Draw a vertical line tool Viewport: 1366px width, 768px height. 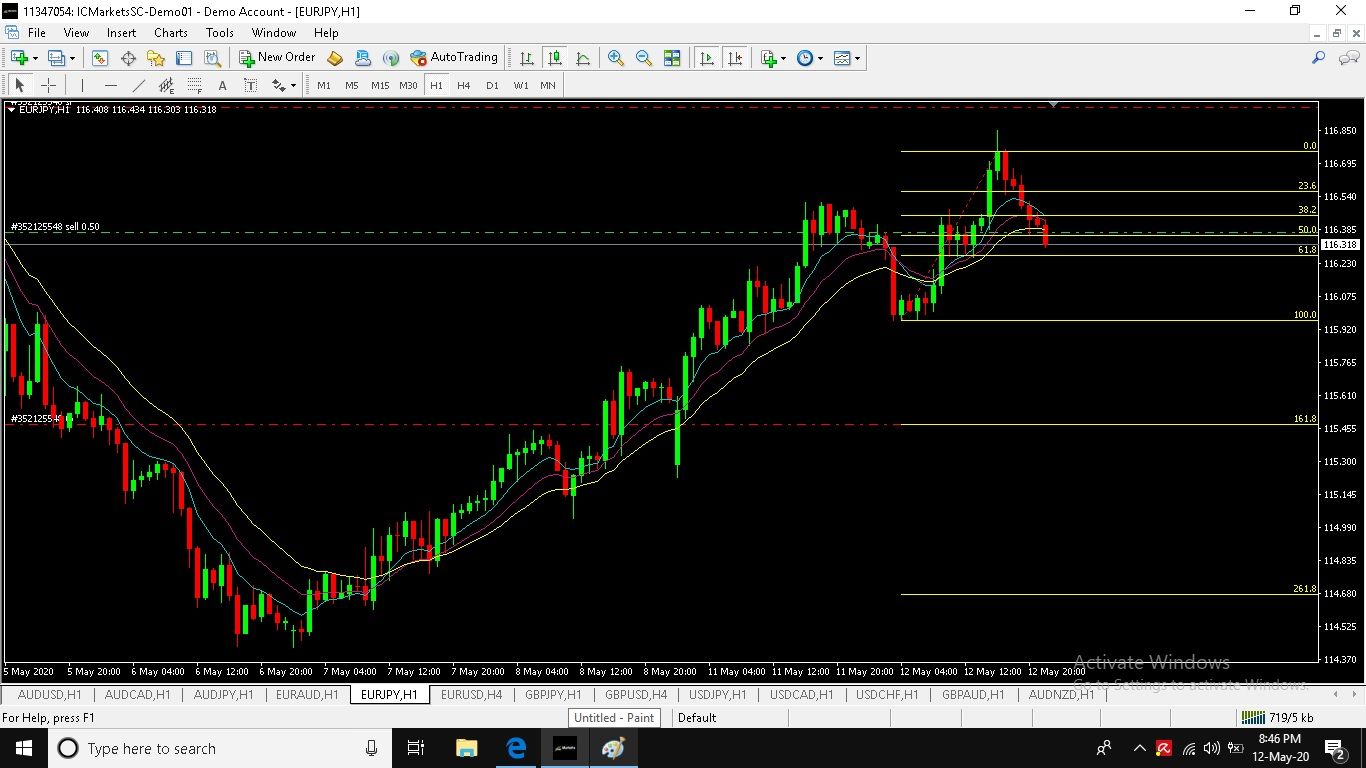[x=82, y=85]
